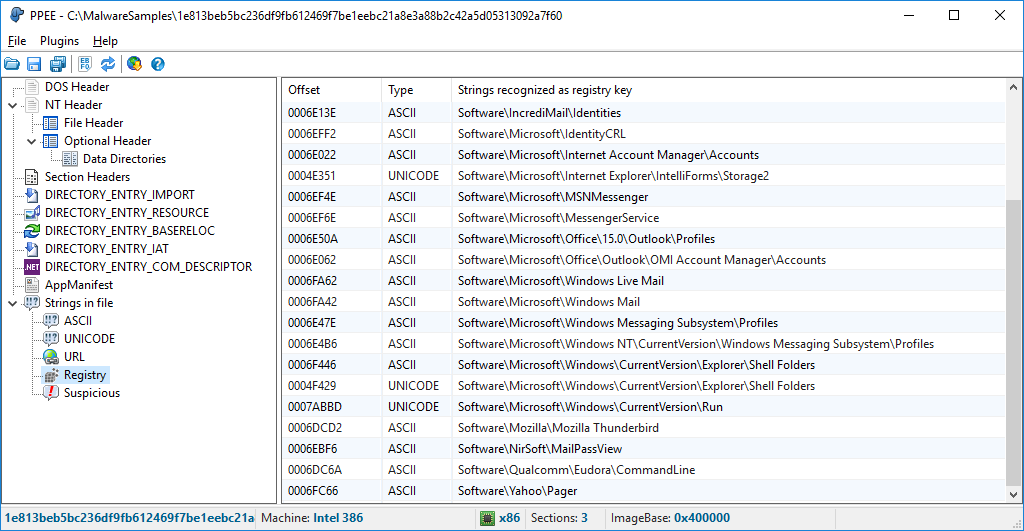1024x531 pixels.
Task: Sort by the Type column header
Action: 417,90
